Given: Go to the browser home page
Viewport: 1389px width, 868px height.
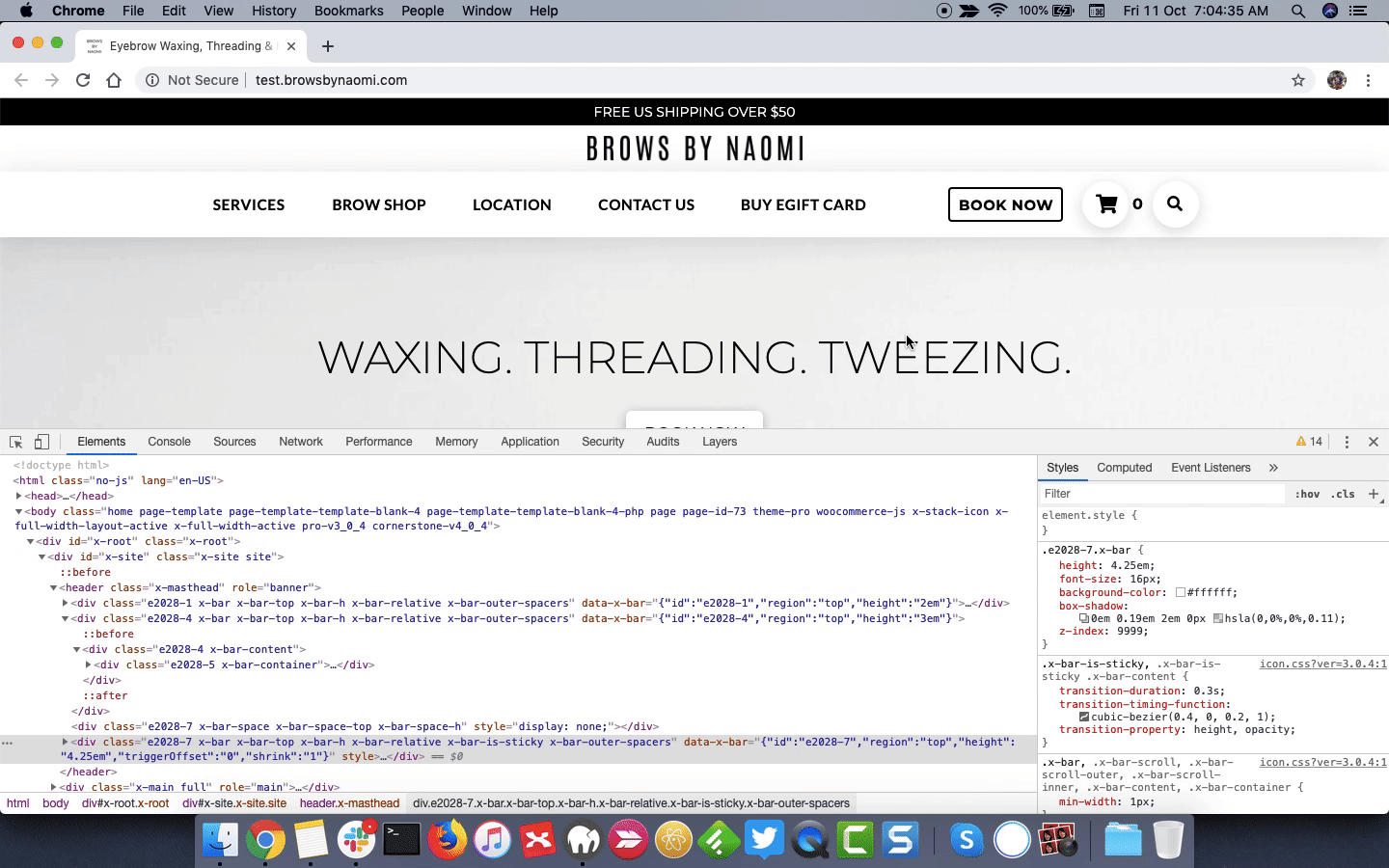Looking at the screenshot, I should [x=114, y=80].
